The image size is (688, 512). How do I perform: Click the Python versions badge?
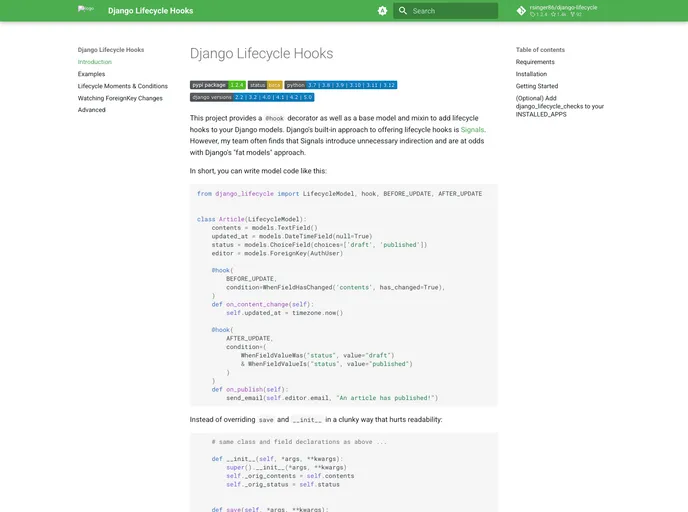[340, 85]
